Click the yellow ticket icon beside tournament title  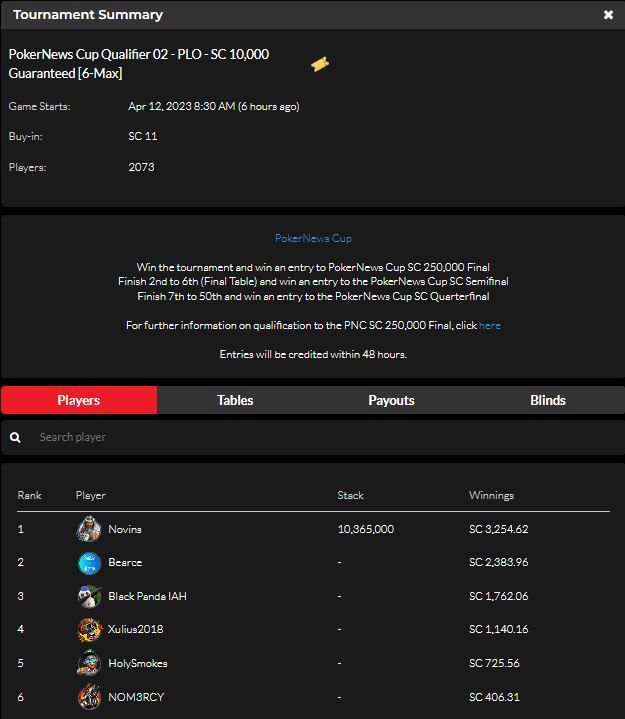click(320, 64)
